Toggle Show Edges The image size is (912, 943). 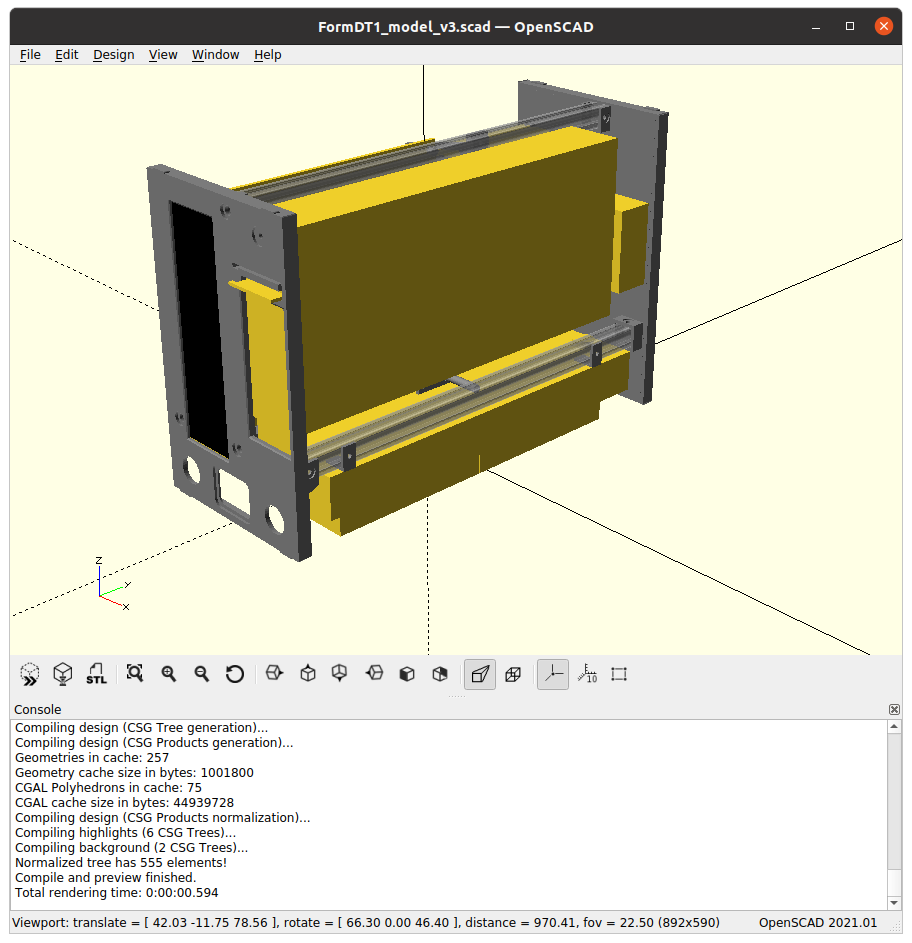pyautogui.click(x=619, y=674)
